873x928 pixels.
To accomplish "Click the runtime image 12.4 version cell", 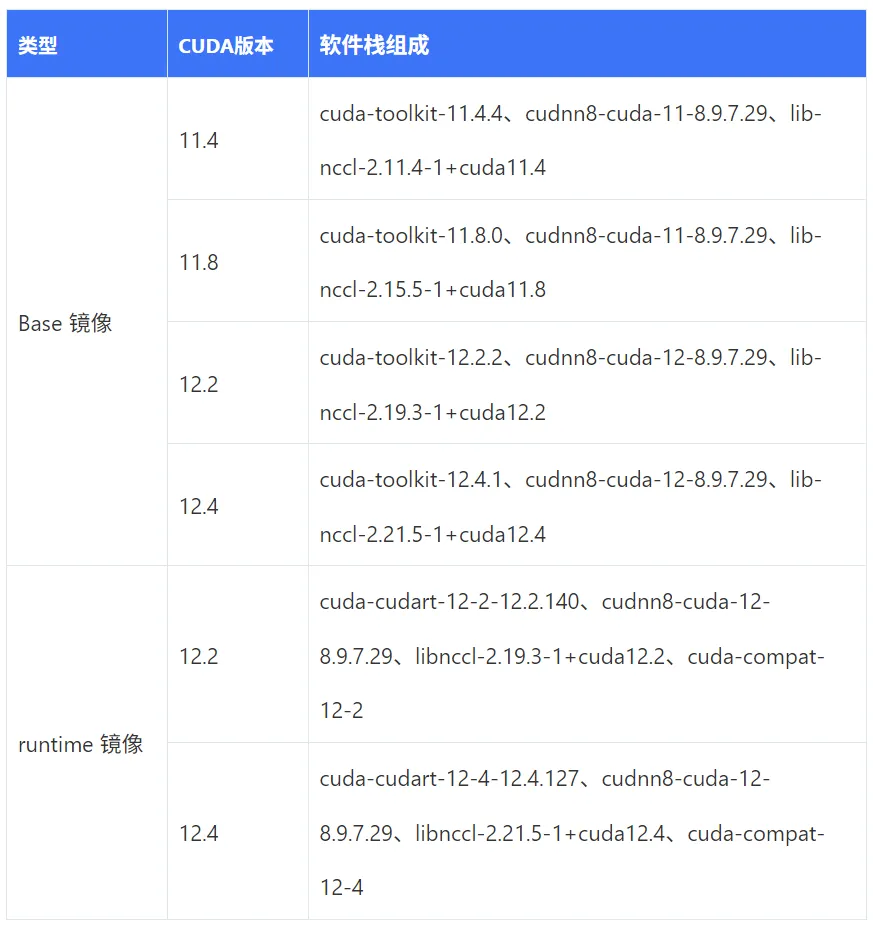I will [x=238, y=832].
